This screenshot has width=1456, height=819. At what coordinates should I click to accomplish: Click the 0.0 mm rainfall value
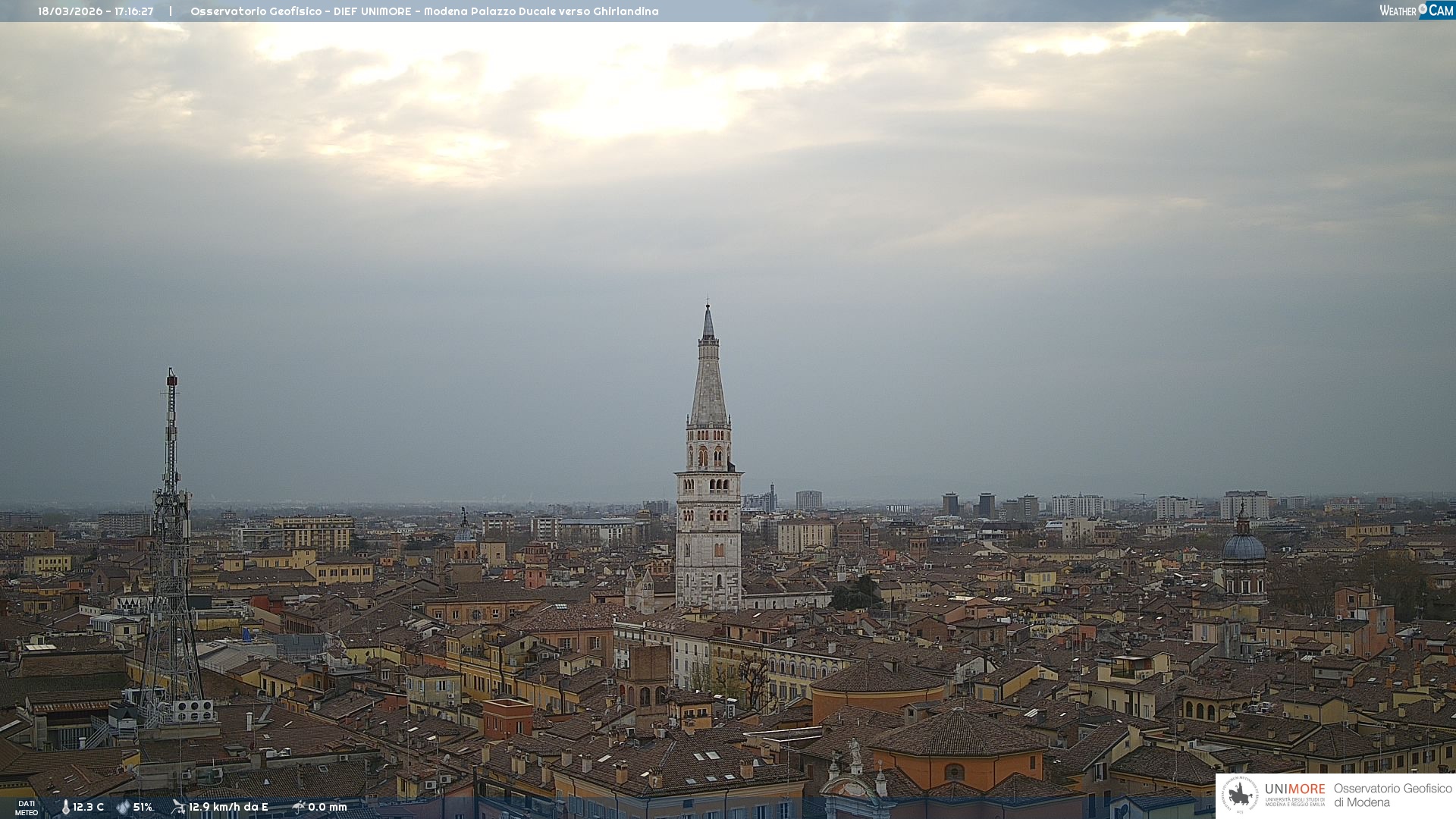(328, 807)
